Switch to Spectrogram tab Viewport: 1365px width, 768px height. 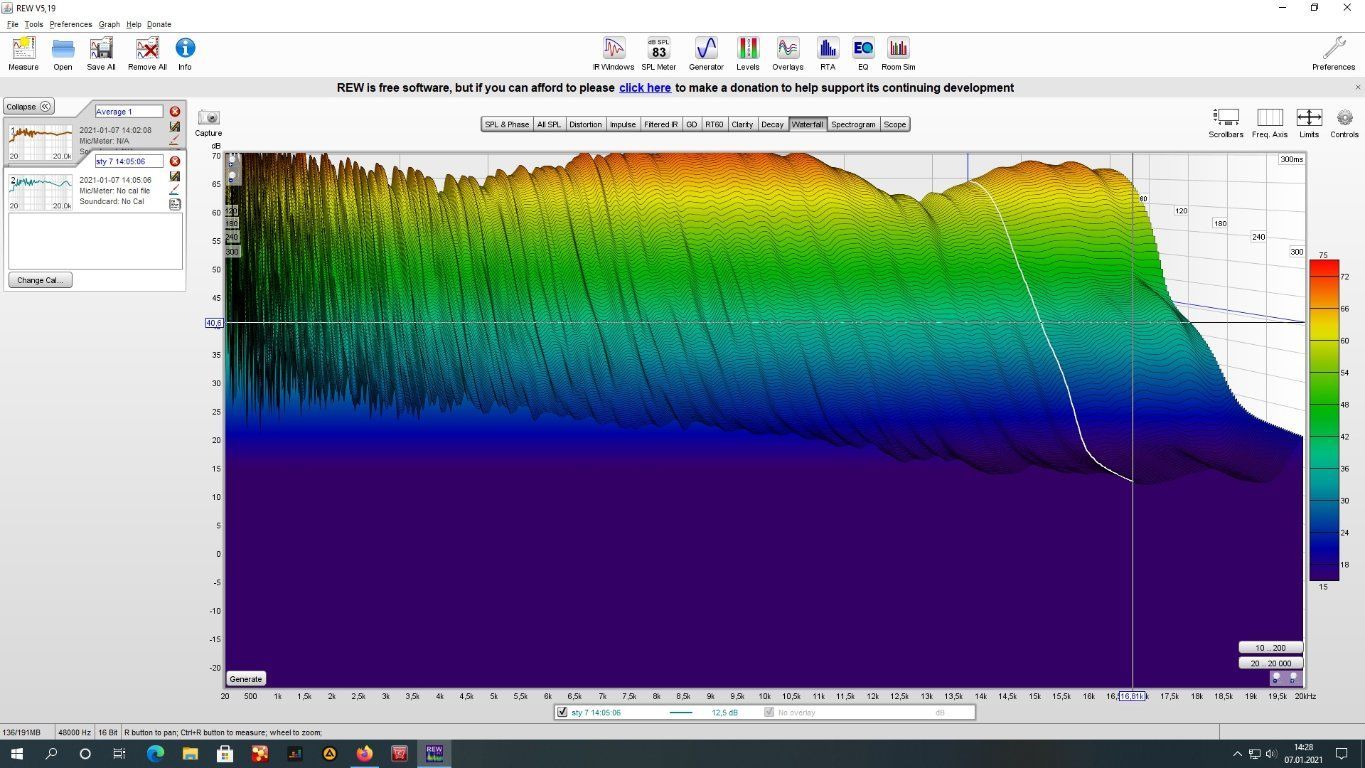pyautogui.click(x=853, y=125)
